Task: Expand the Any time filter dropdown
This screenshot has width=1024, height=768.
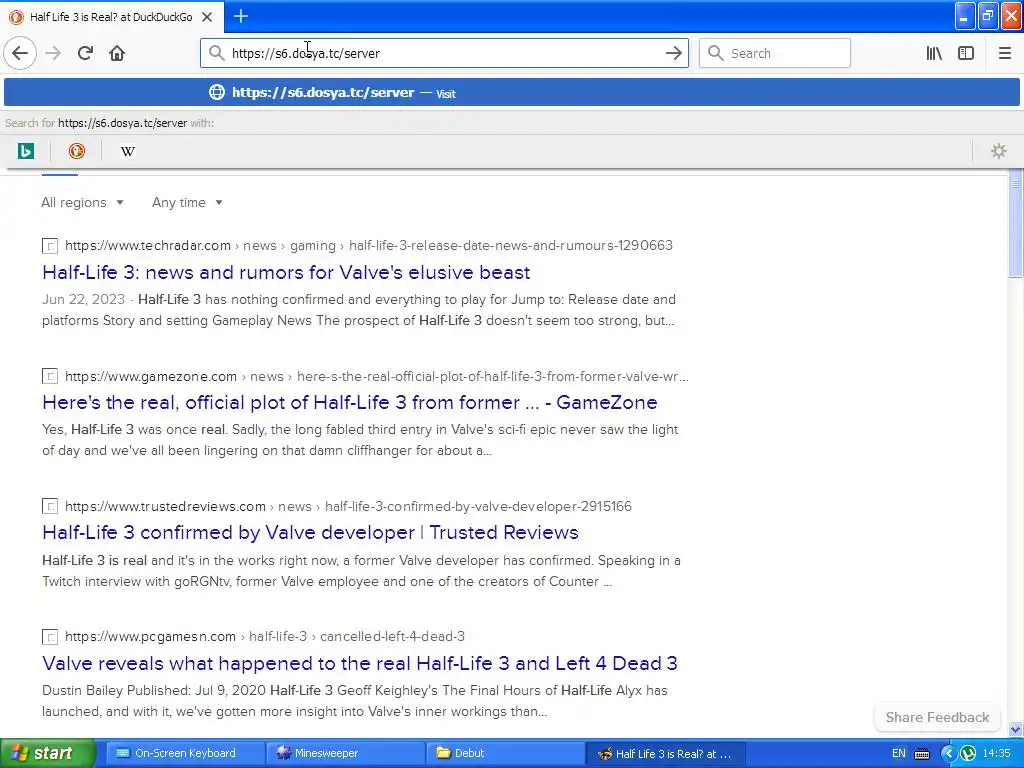Action: pos(187,202)
